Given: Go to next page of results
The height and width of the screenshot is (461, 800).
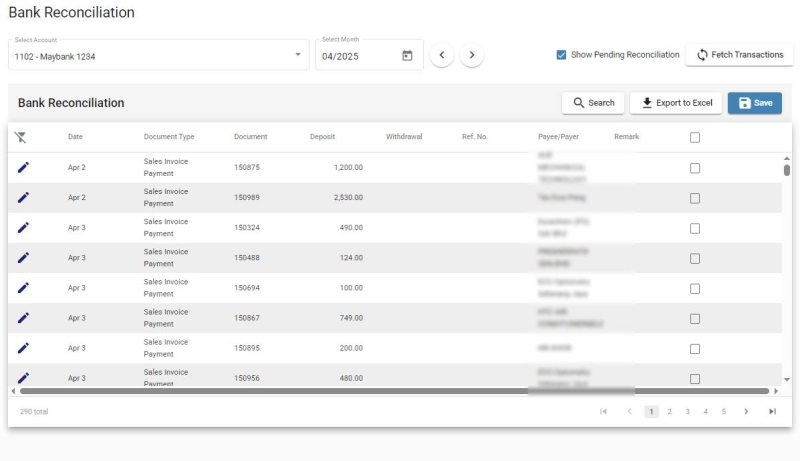Looking at the screenshot, I should [746, 412].
